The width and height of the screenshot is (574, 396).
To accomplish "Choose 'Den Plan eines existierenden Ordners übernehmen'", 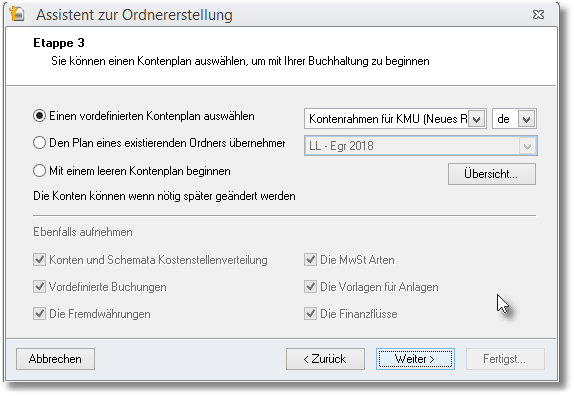I will click(39, 143).
